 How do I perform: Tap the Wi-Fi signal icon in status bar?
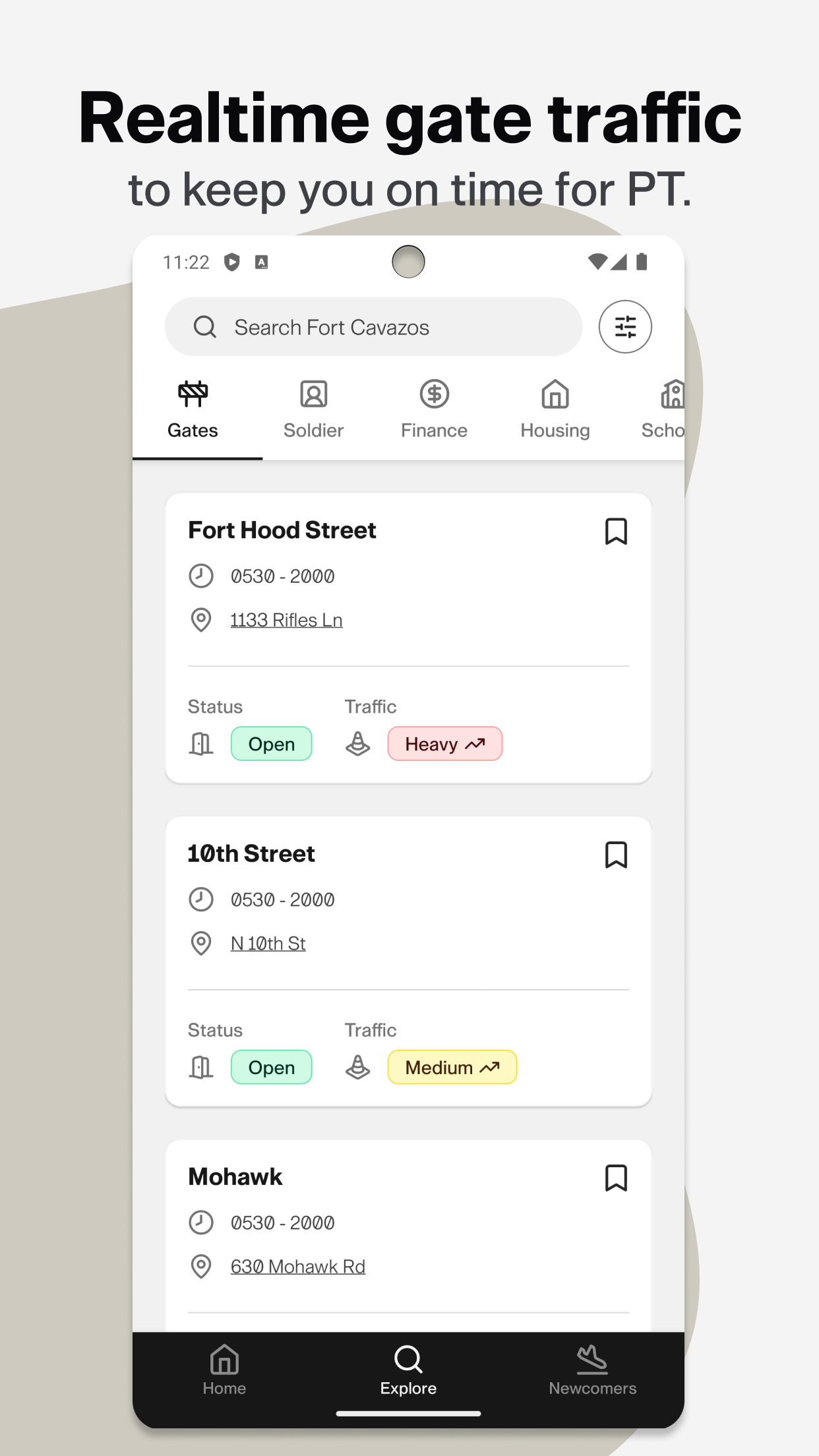click(x=597, y=262)
